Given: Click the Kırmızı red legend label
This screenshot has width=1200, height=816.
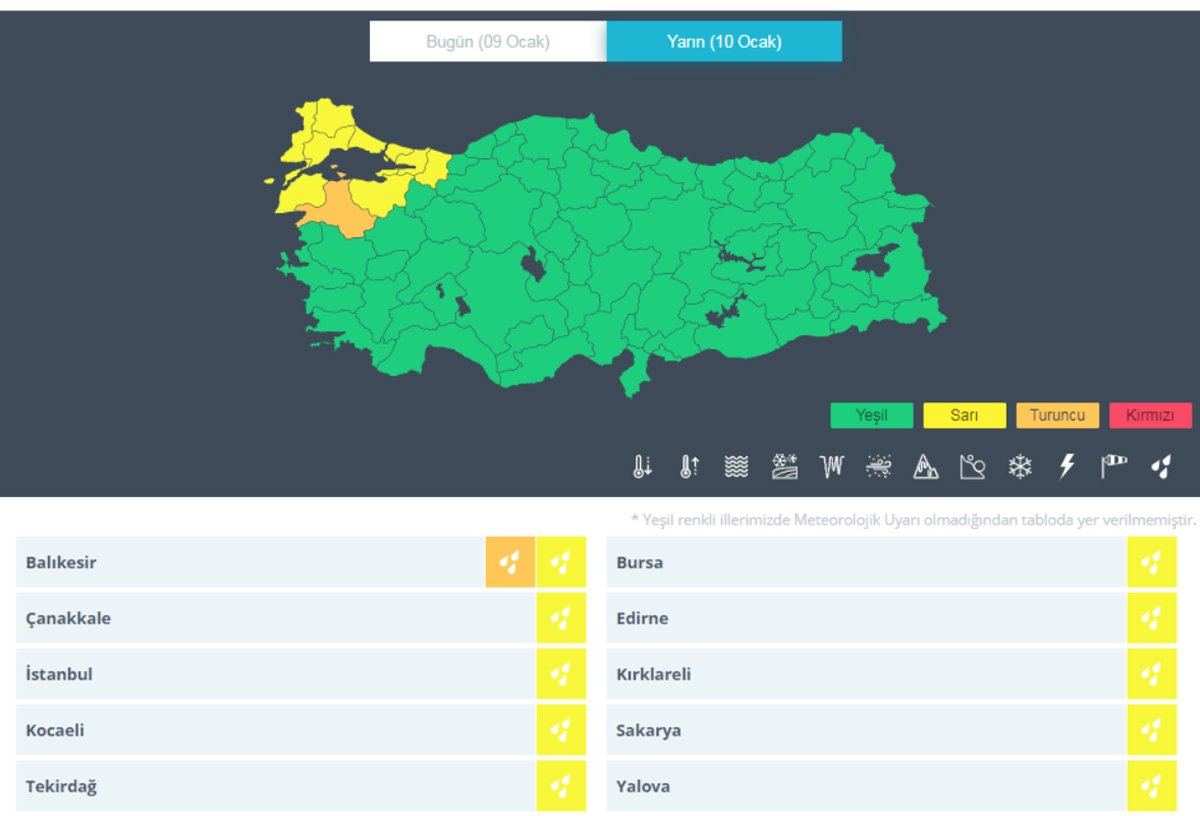Looking at the screenshot, I should click(x=1150, y=415).
